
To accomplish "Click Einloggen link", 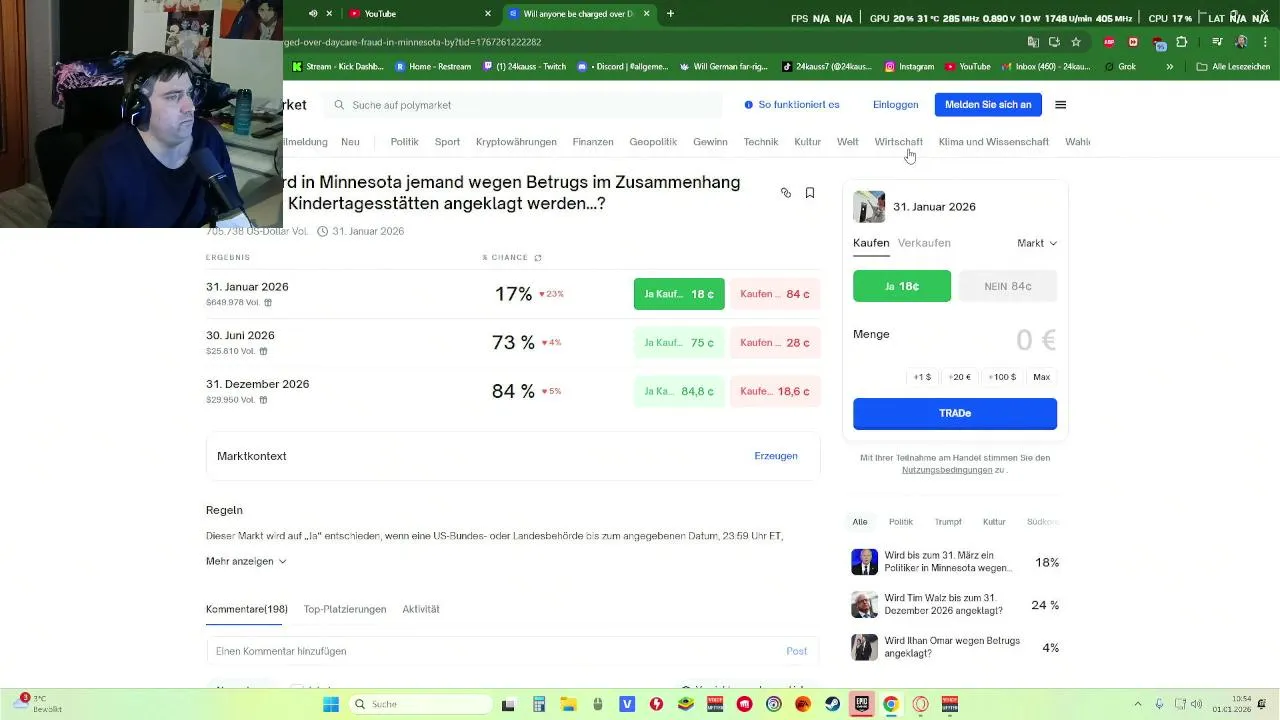I will [895, 105].
